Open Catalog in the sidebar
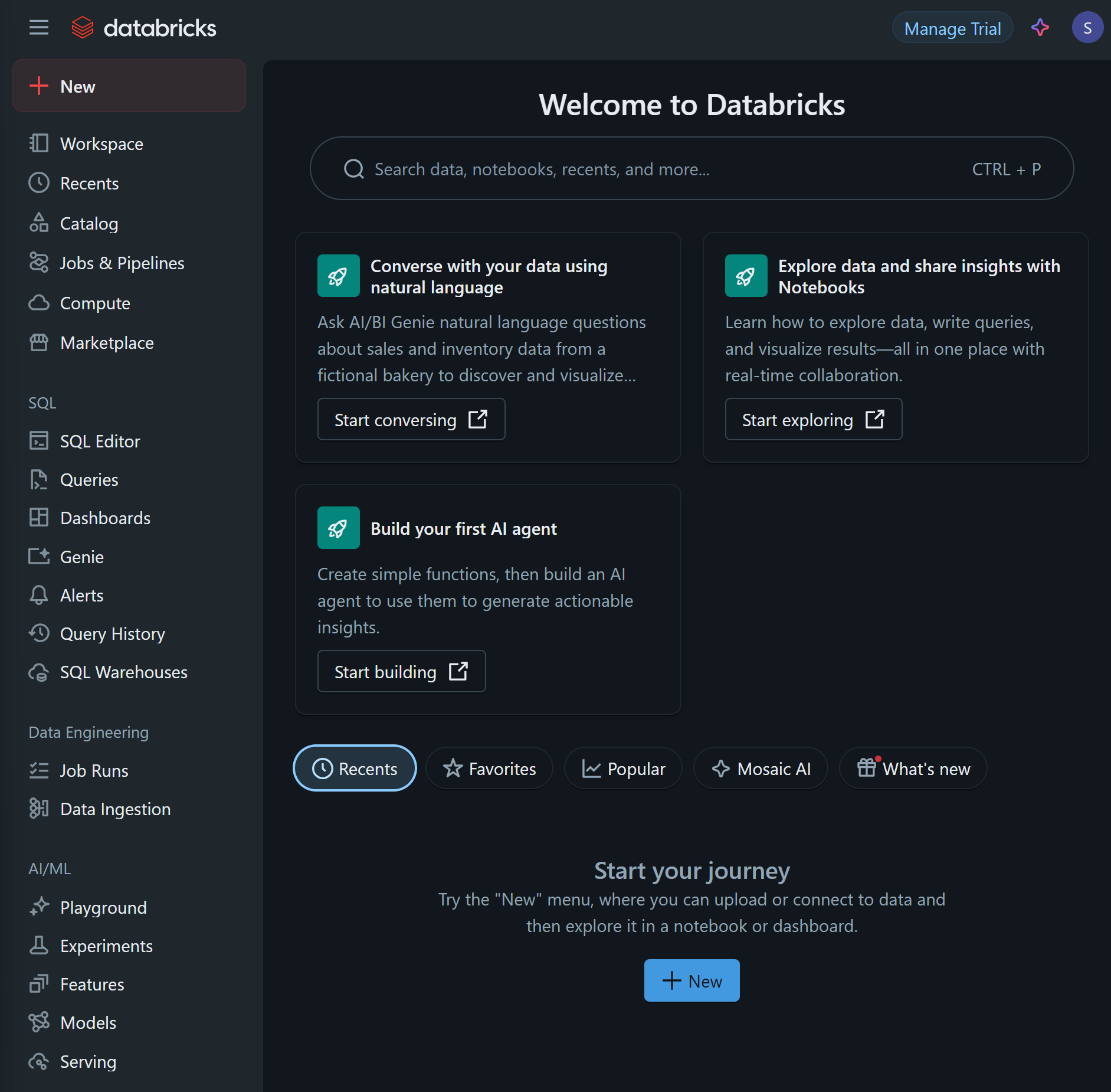The width and height of the screenshot is (1111, 1092). coord(129,223)
